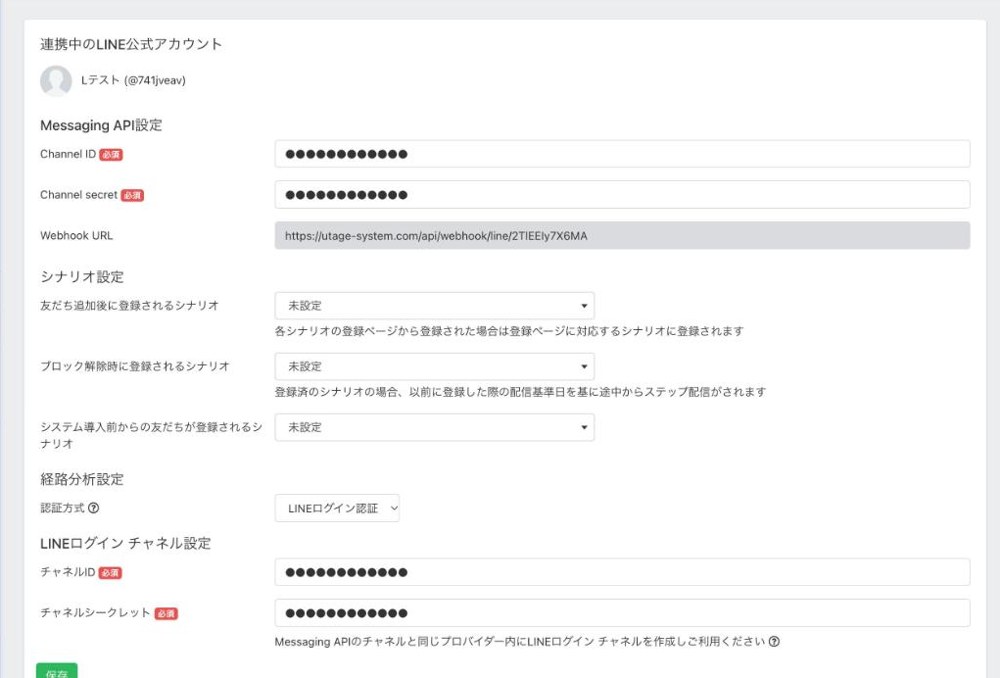Click the Webhook URL label
This screenshot has width=1000, height=678.
pos(77,235)
